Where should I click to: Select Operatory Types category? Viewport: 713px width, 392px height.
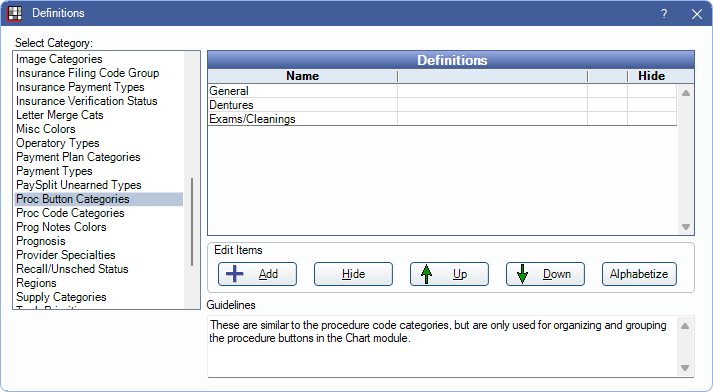[99, 143]
